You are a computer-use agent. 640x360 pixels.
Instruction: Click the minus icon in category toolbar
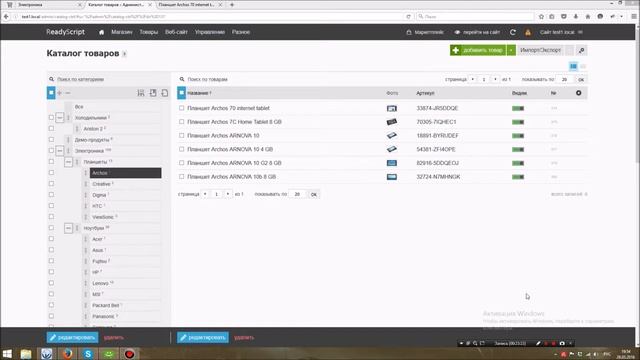[x=68, y=93]
